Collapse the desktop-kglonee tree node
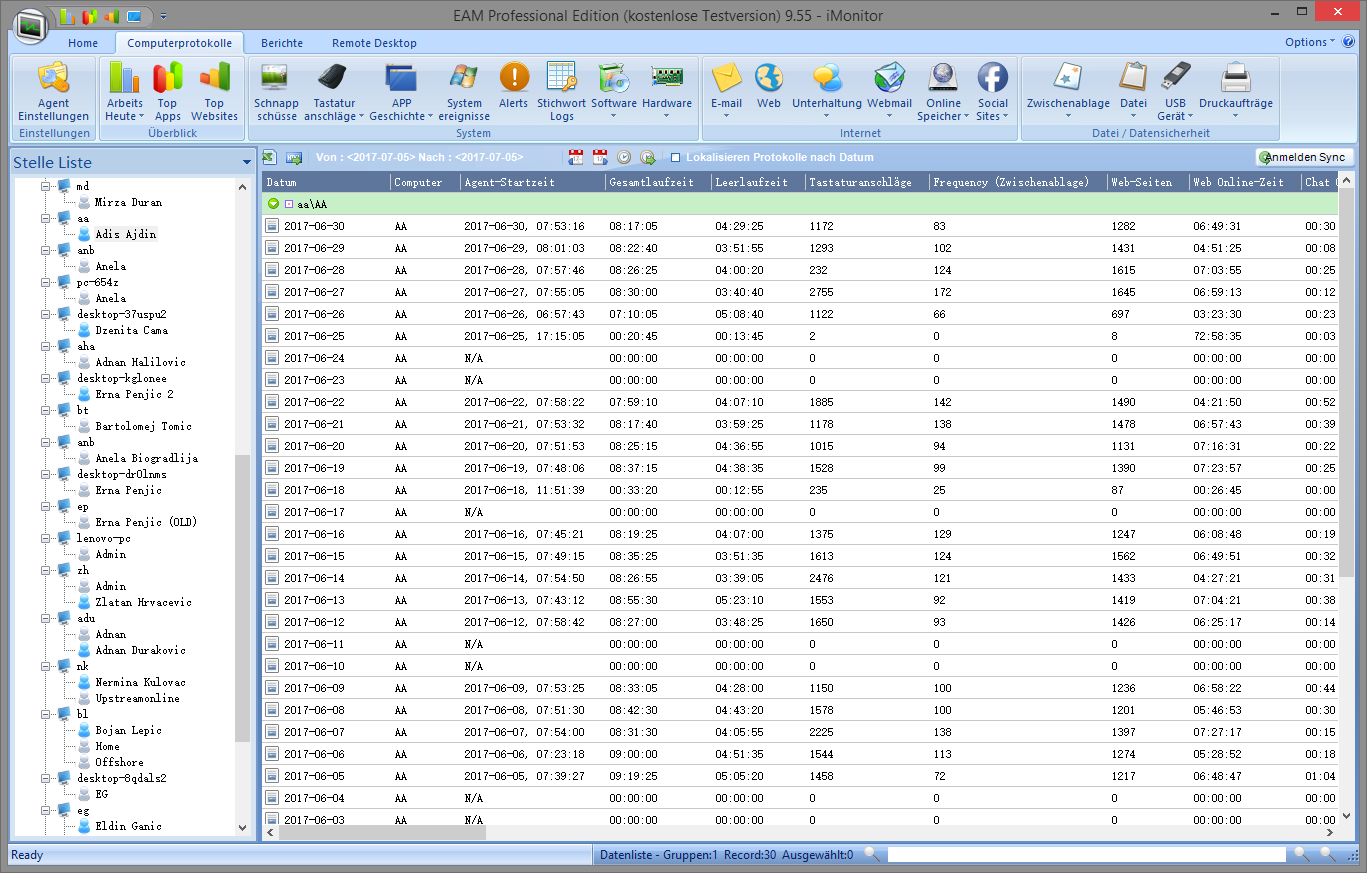Viewport: 1367px width, 873px height. [x=46, y=378]
